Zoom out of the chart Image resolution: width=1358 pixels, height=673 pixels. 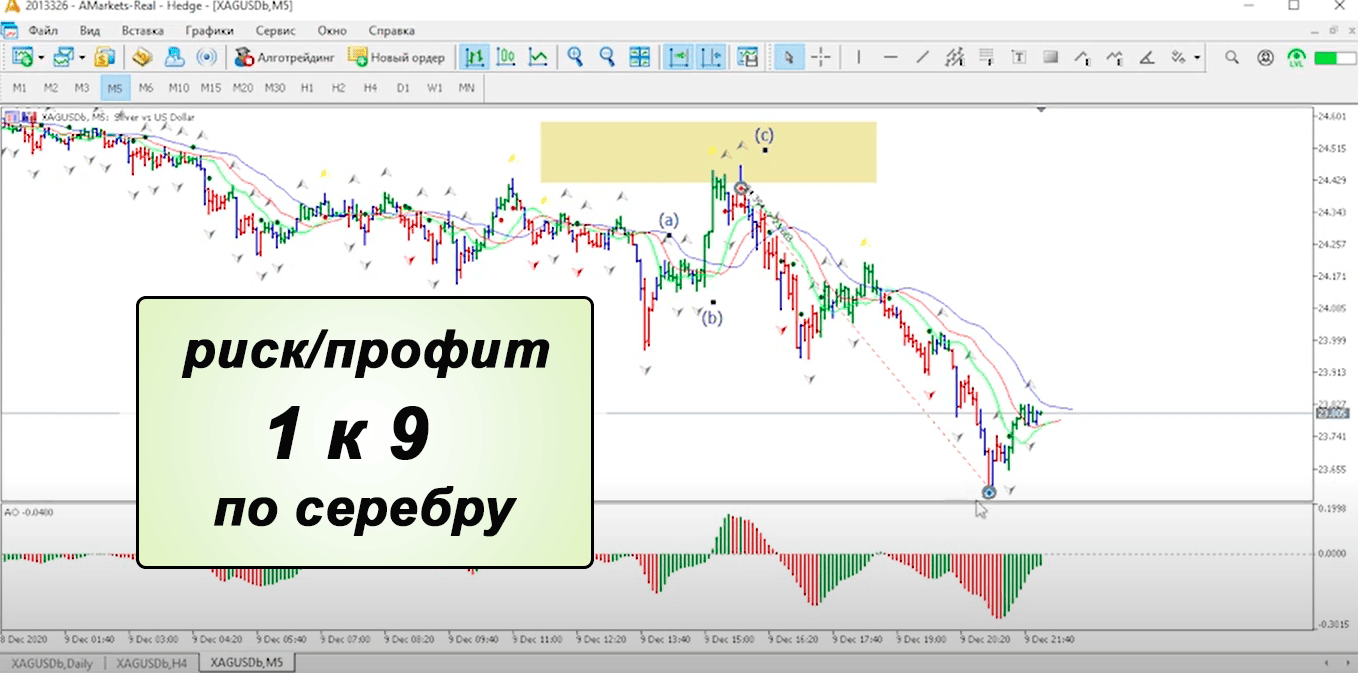(607, 57)
